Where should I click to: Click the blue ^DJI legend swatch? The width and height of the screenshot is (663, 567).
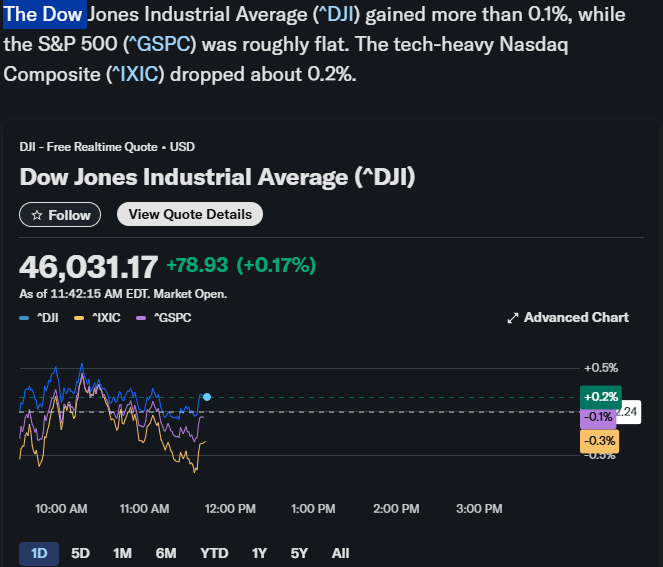tap(24, 318)
